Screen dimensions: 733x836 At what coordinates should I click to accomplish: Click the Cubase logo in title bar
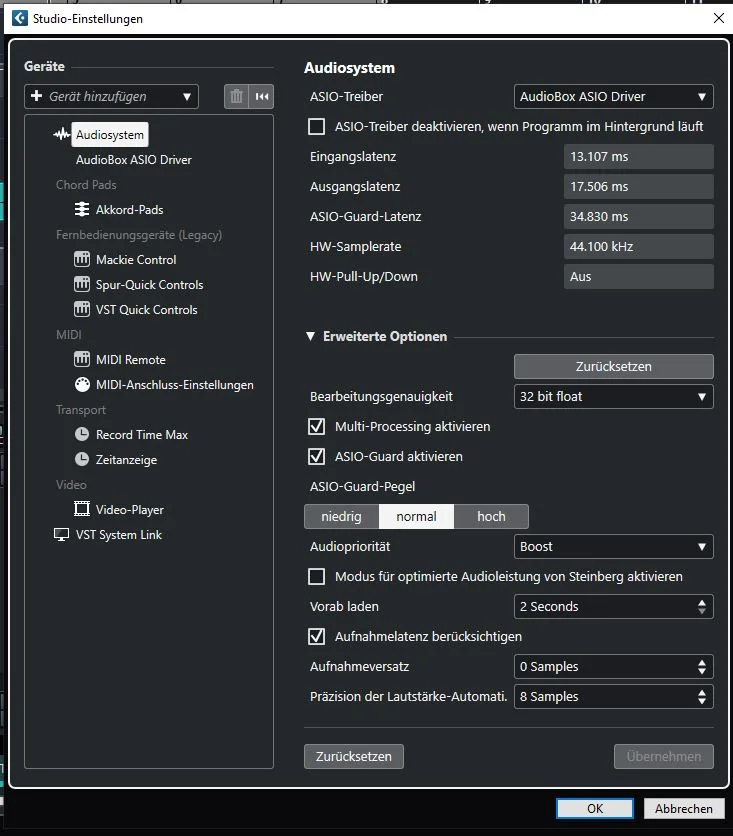click(x=20, y=18)
